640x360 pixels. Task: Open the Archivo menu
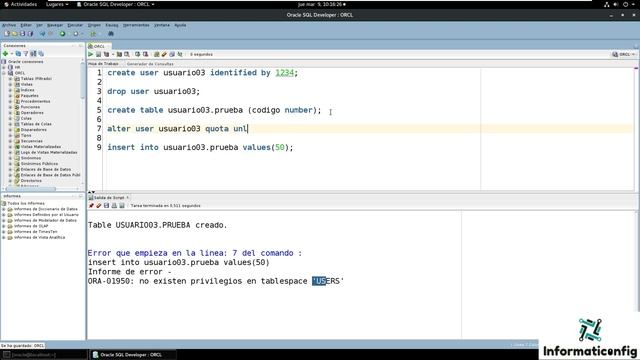[x=9, y=25]
